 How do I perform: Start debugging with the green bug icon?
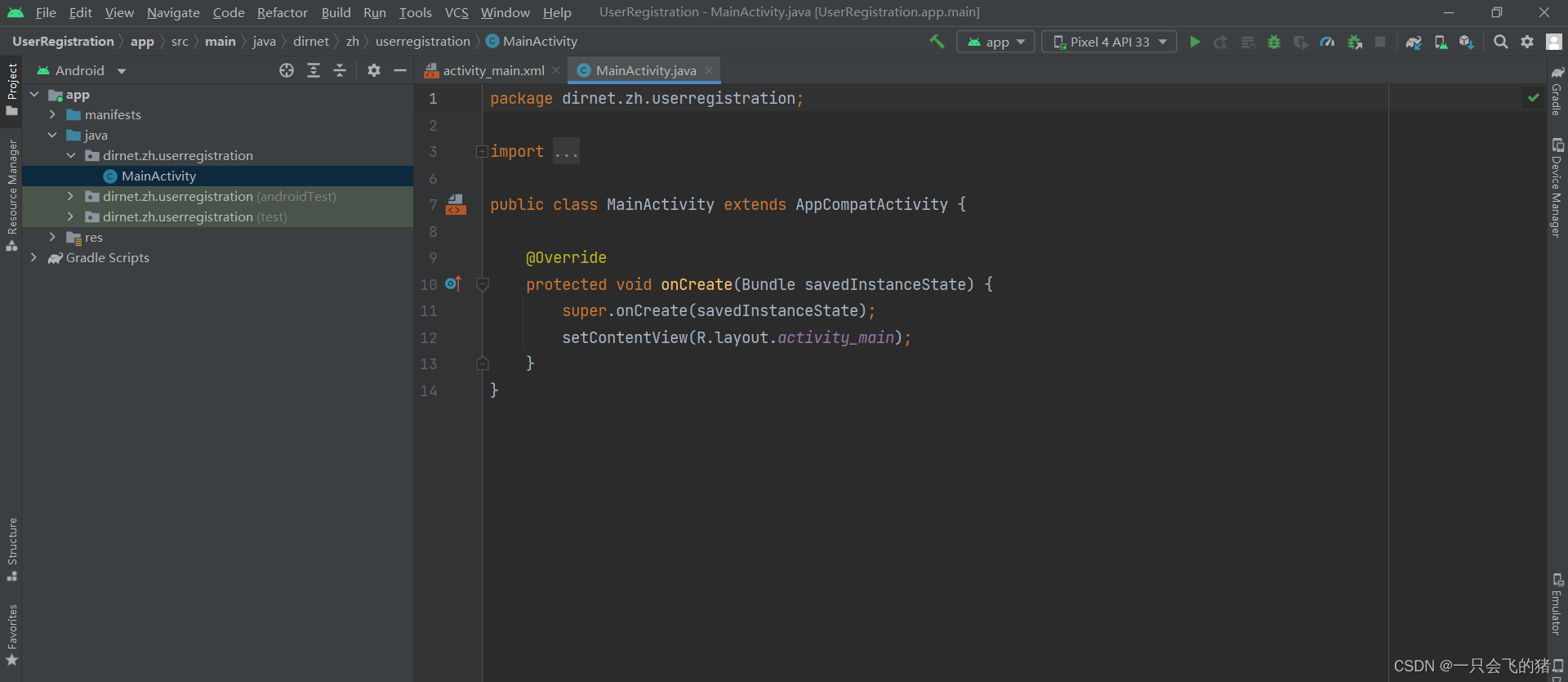pos(1274,42)
